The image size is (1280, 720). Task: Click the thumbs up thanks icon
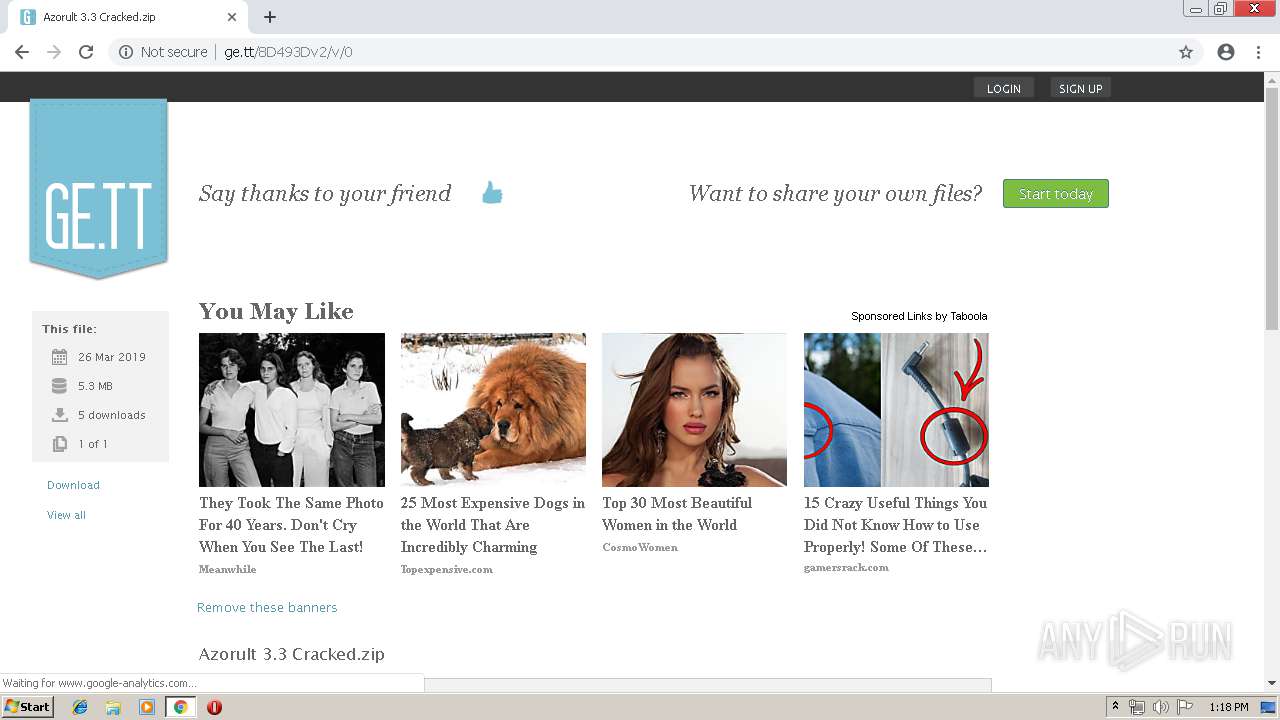coord(492,193)
